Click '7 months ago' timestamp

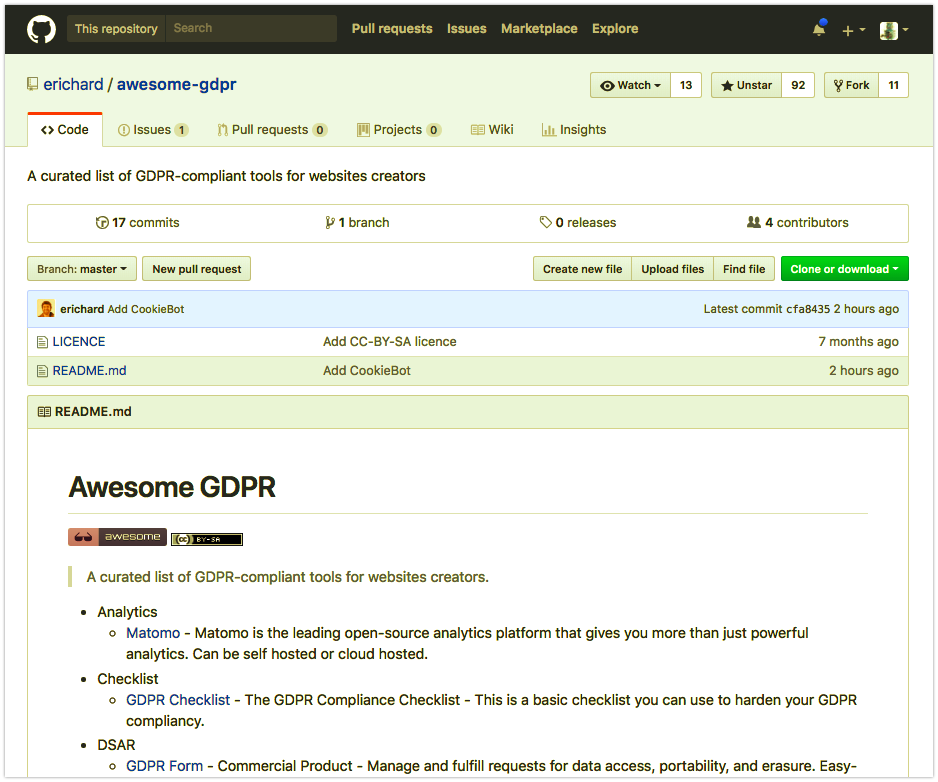858,342
